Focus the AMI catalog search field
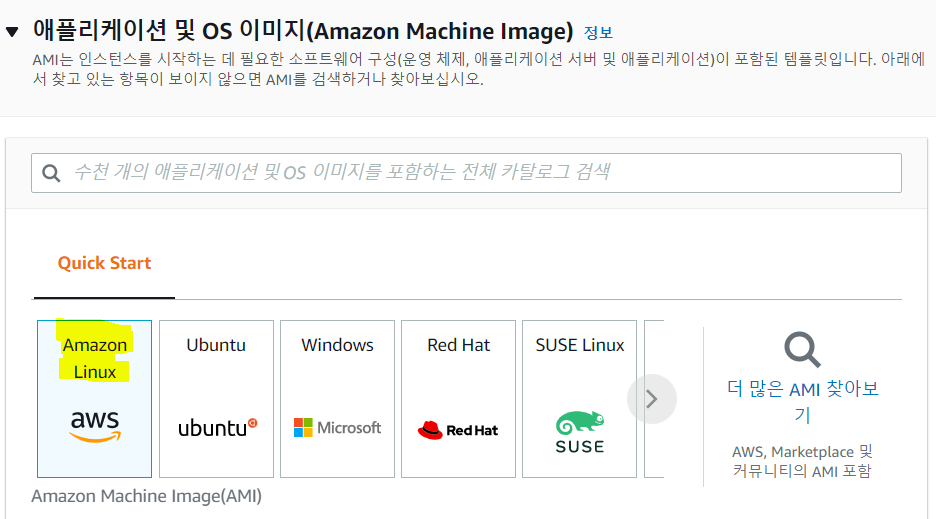 (466, 173)
